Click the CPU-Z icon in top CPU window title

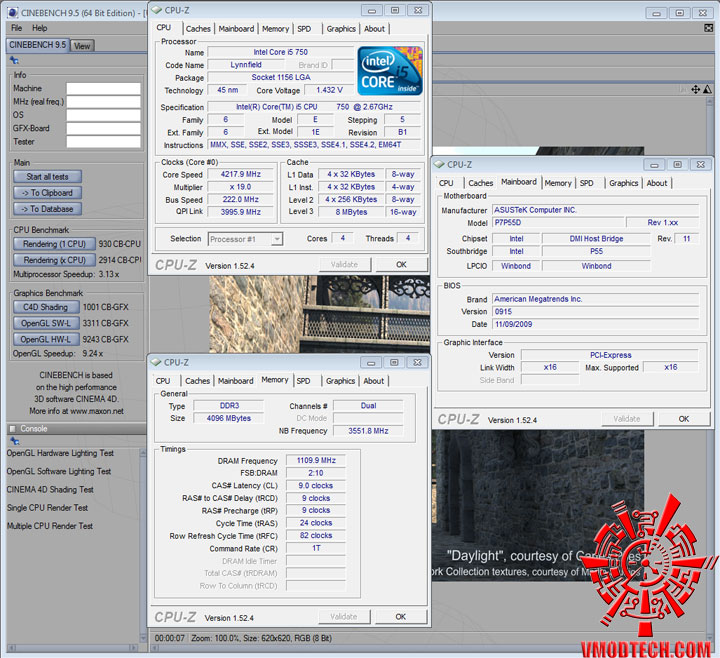click(x=157, y=10)
